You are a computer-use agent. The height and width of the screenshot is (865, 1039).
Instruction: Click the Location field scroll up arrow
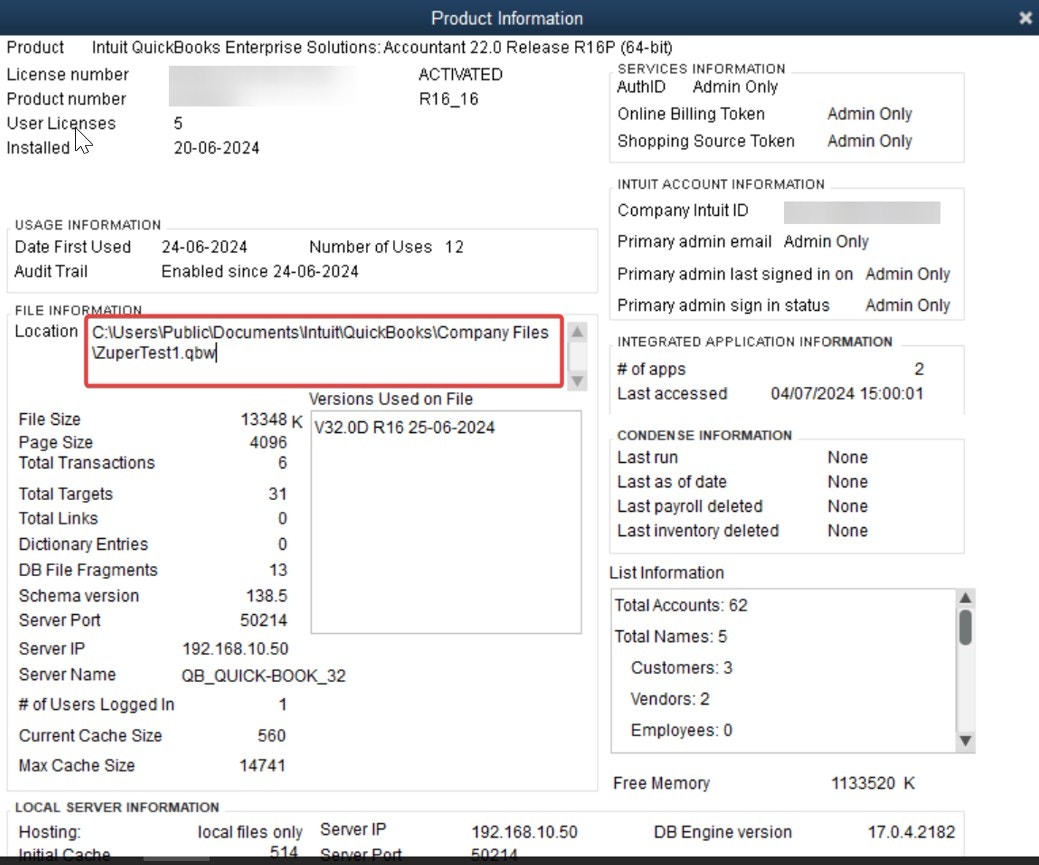578,331
